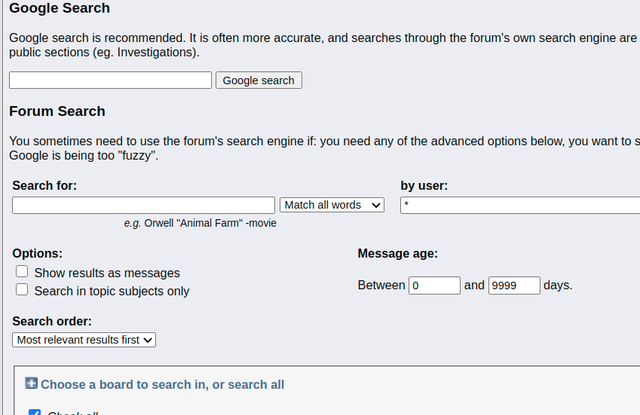This screenshot has height=415, width=640.
Task: Click the Google search button
Action: (x=259, y=80)
